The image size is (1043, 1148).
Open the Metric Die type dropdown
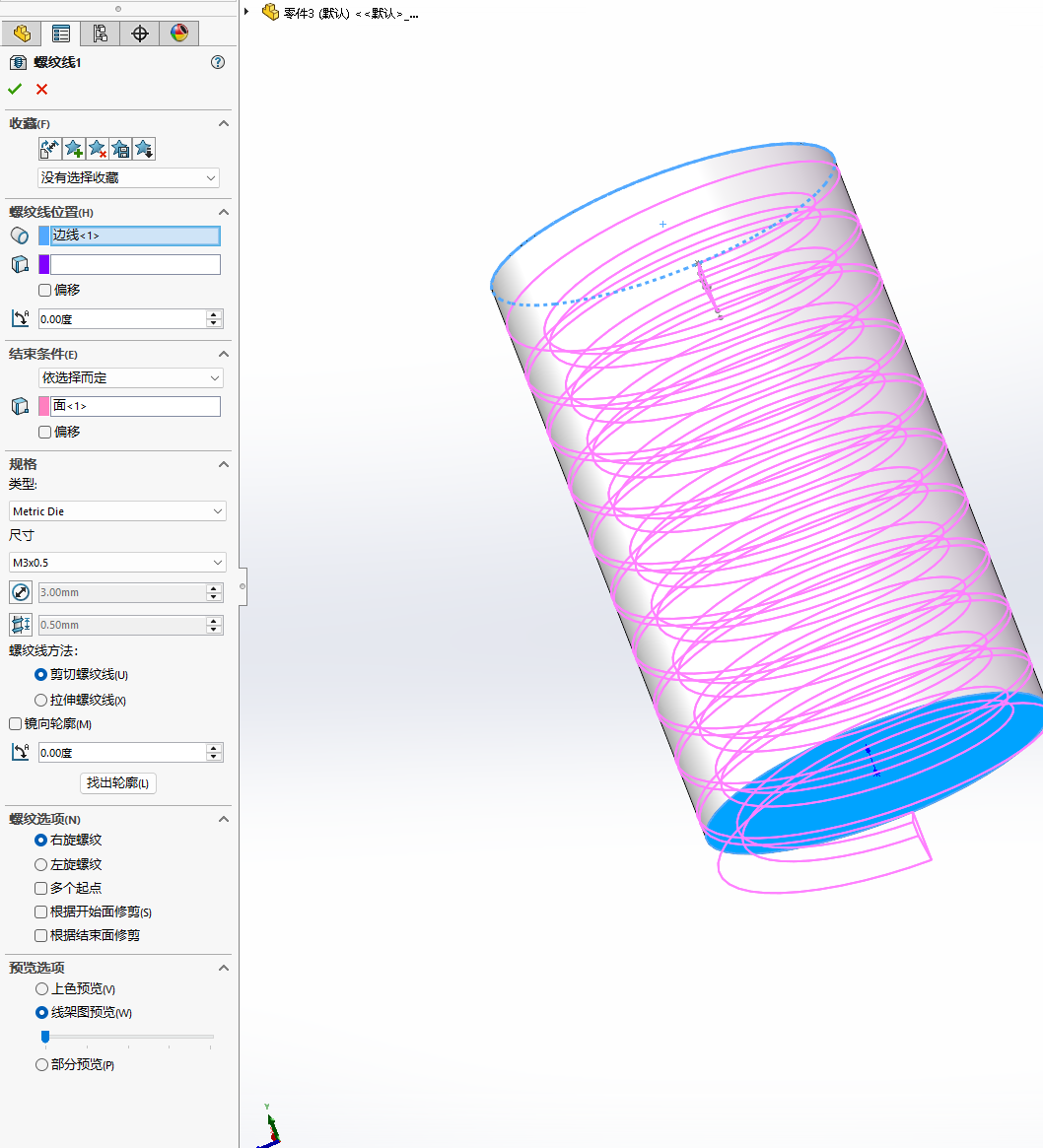tap(117, 511)
